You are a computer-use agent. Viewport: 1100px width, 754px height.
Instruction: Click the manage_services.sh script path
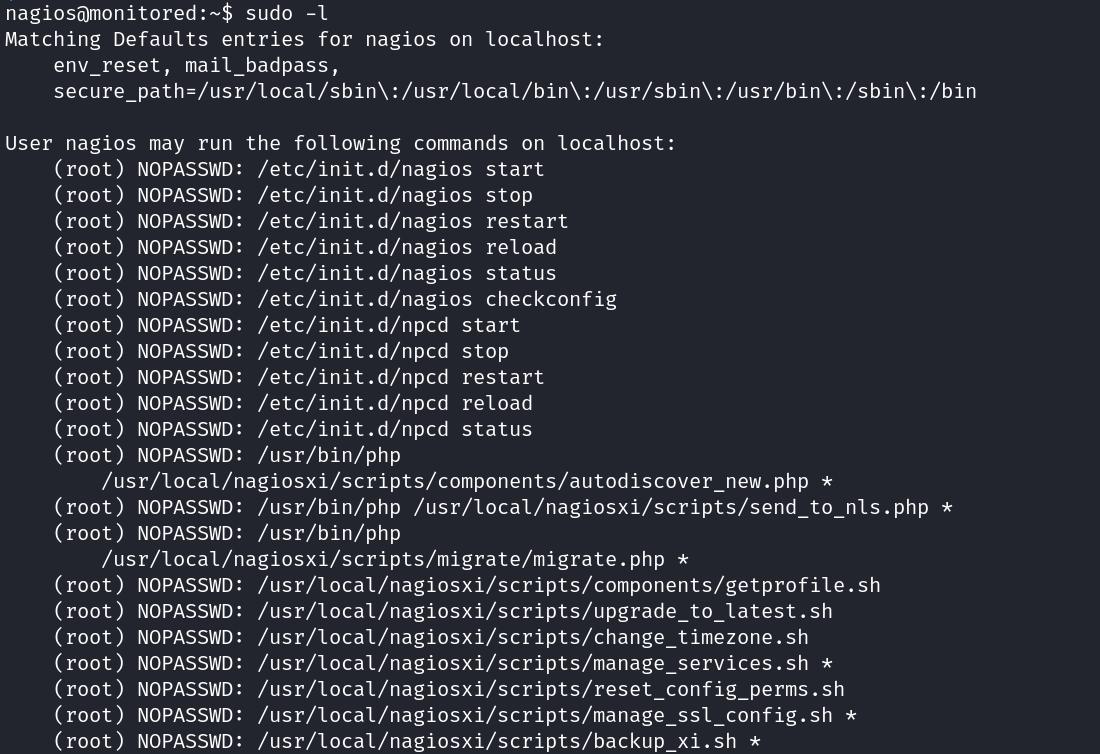tap(532, 663)
